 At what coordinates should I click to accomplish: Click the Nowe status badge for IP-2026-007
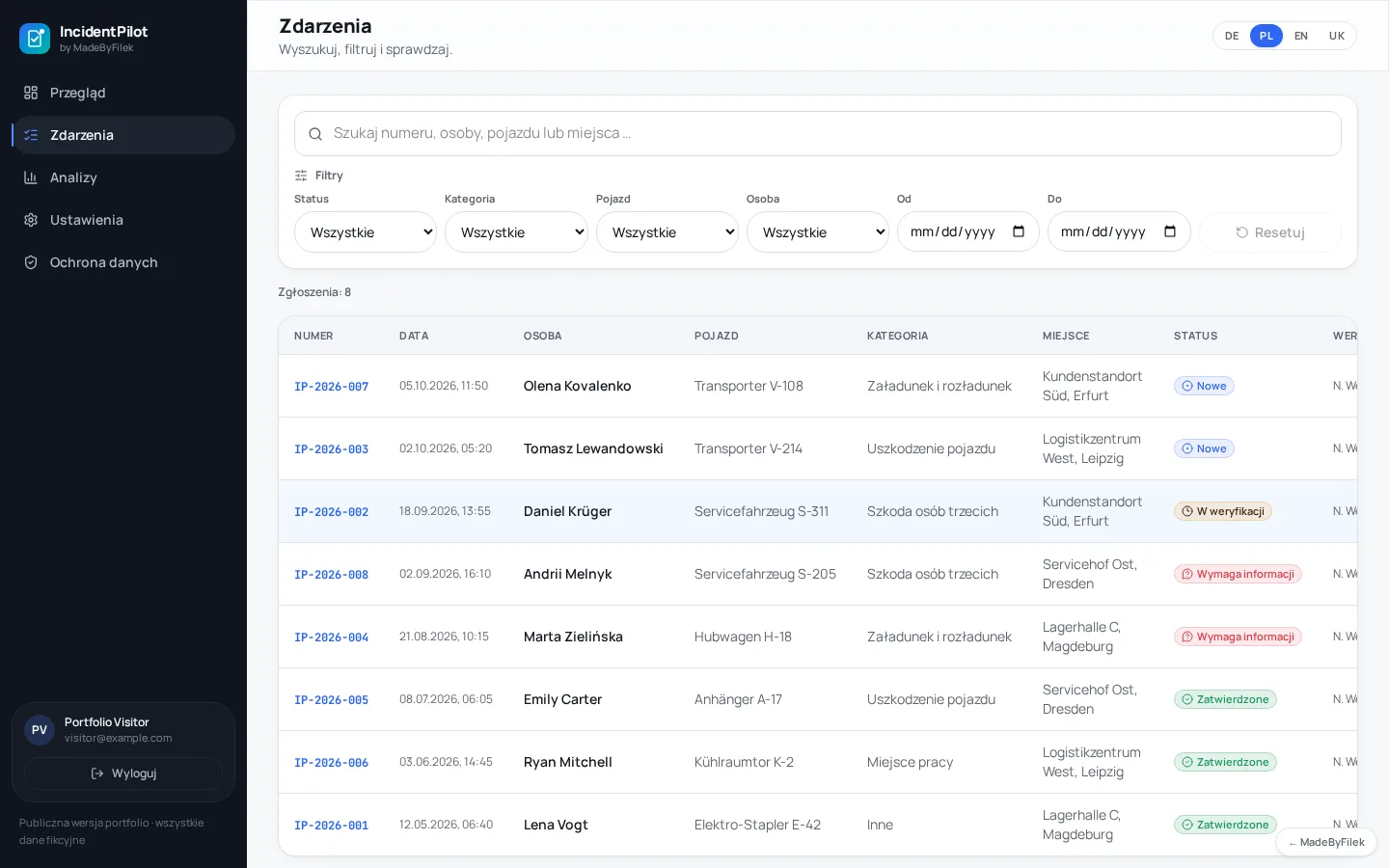pyautogui.click(x=1204, y=386)
